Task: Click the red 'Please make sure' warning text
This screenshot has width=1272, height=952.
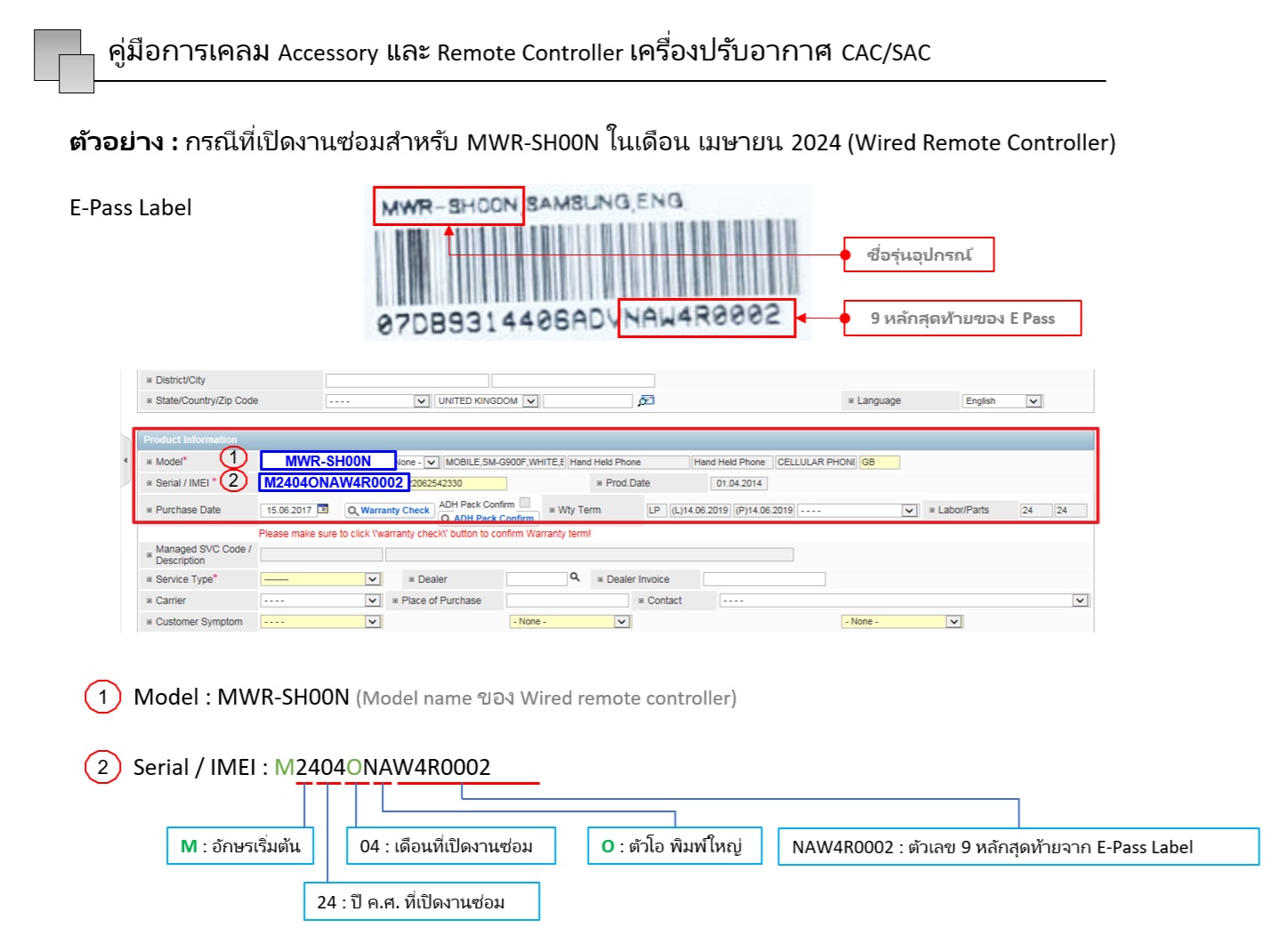Action: point(424,534)
